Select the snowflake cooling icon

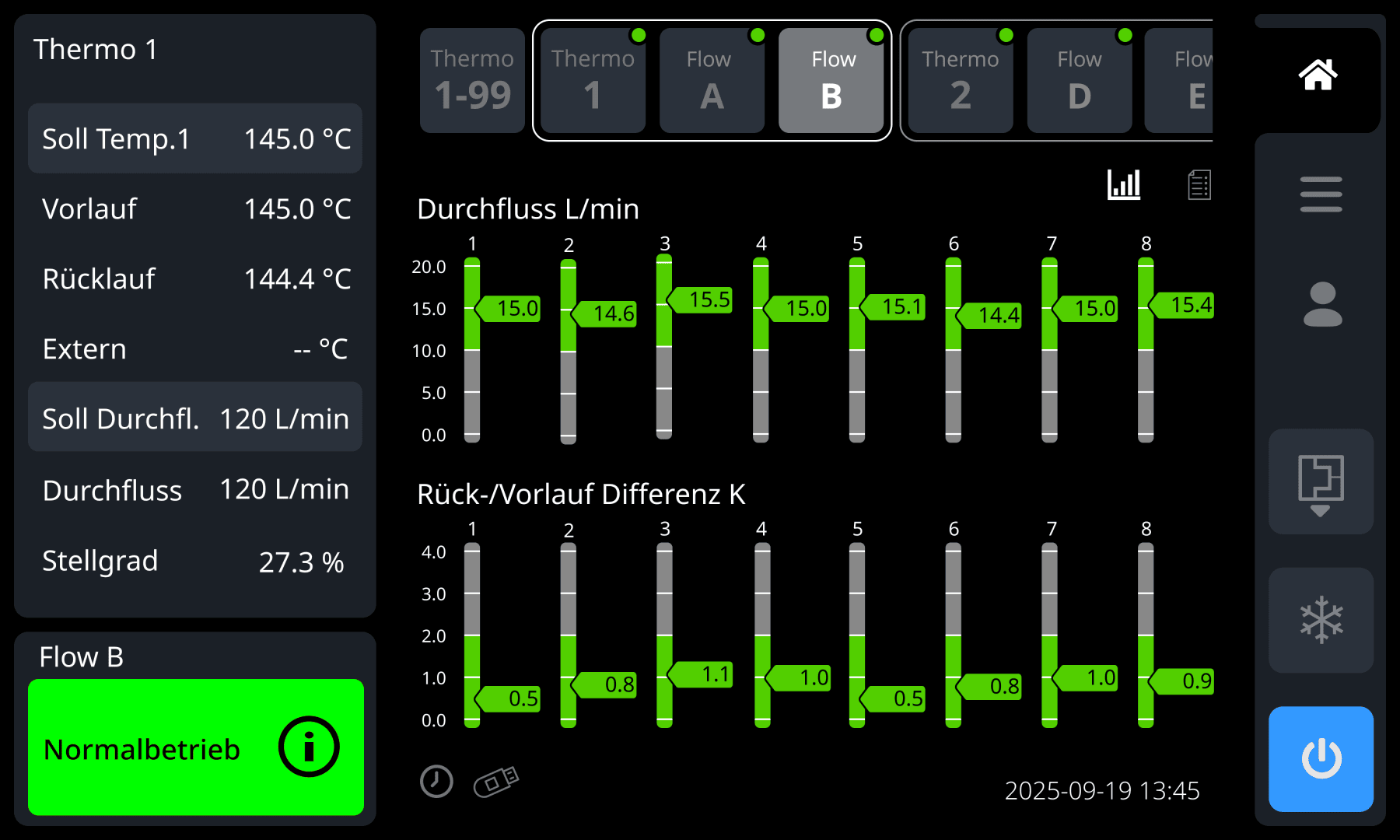(1321, 620)
